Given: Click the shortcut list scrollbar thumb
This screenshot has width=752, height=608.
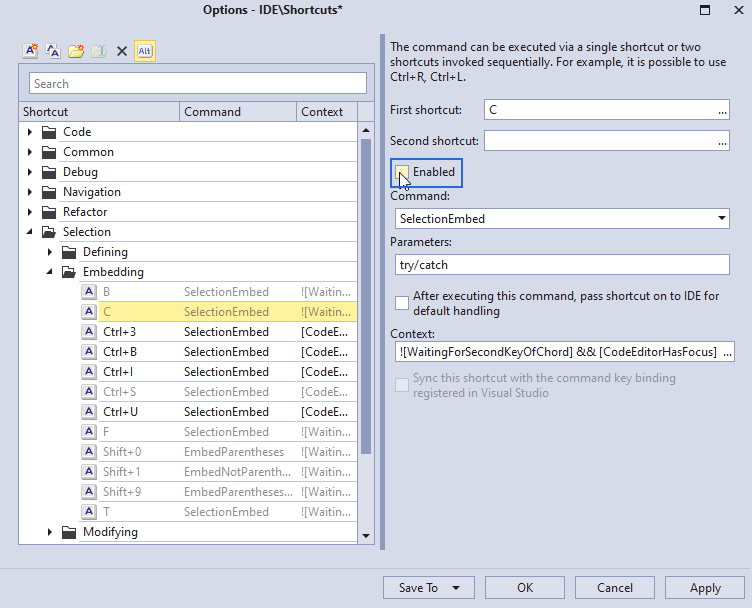Looking at the screenshot, I should [x=366, y=296].
